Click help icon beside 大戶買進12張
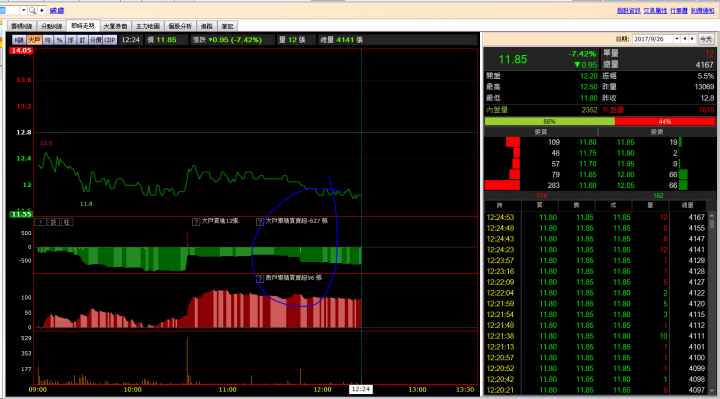The width and height of the screenshot is (720, 399). (x=196, y=222)
